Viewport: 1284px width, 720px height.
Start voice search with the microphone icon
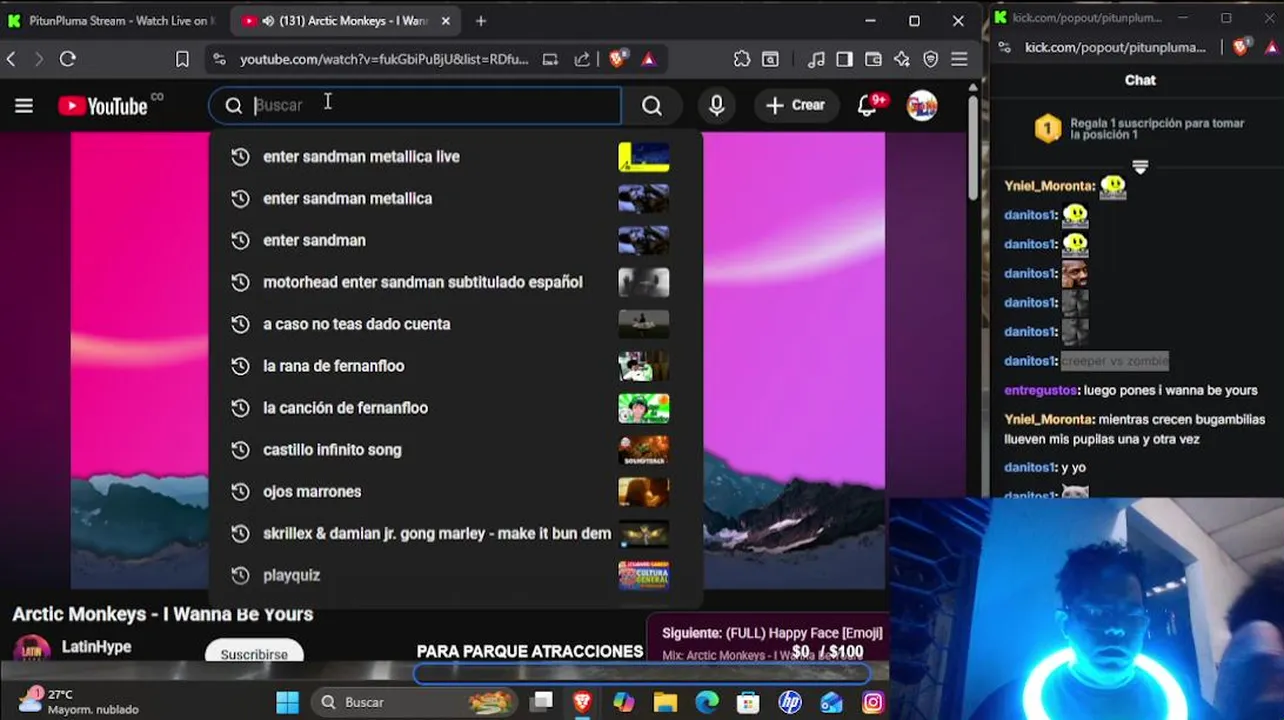[x=716, y=106]
